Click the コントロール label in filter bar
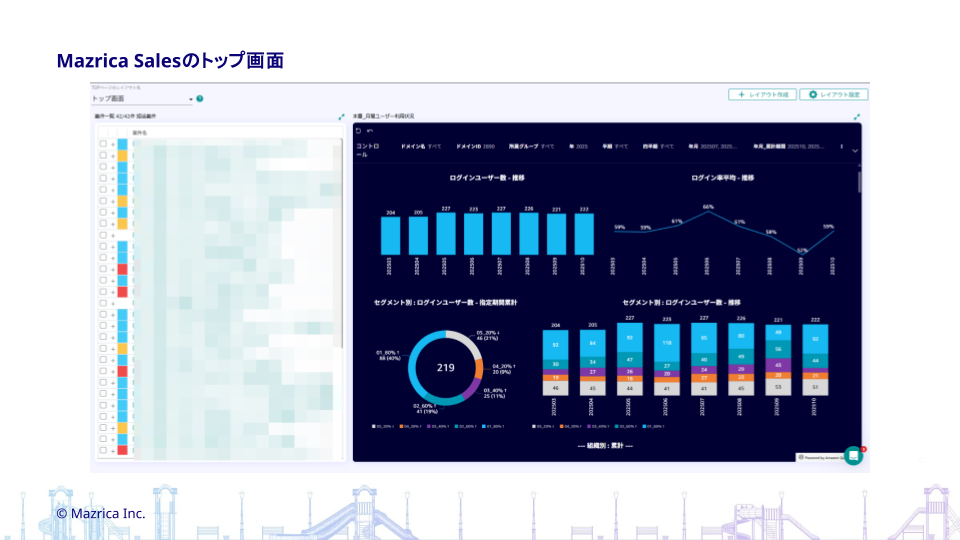 click(368, 151)
